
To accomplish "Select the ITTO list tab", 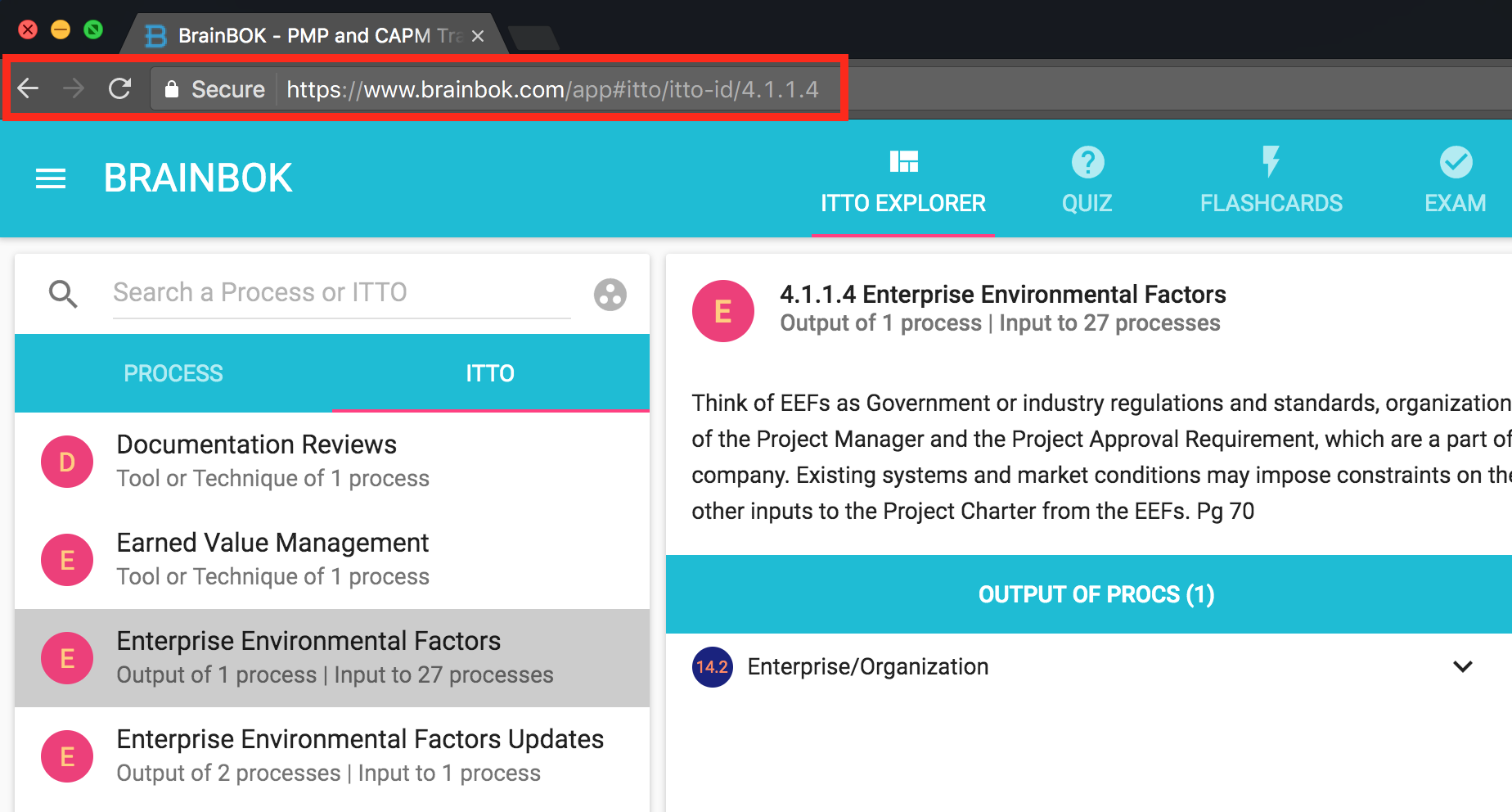I will [x=490, y=373].
